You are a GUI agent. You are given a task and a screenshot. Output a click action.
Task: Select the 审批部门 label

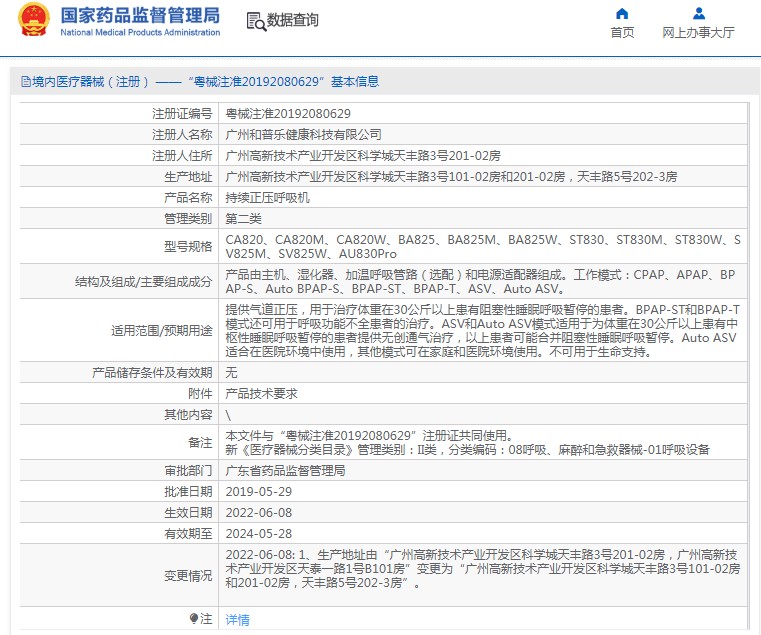(188, 470)
